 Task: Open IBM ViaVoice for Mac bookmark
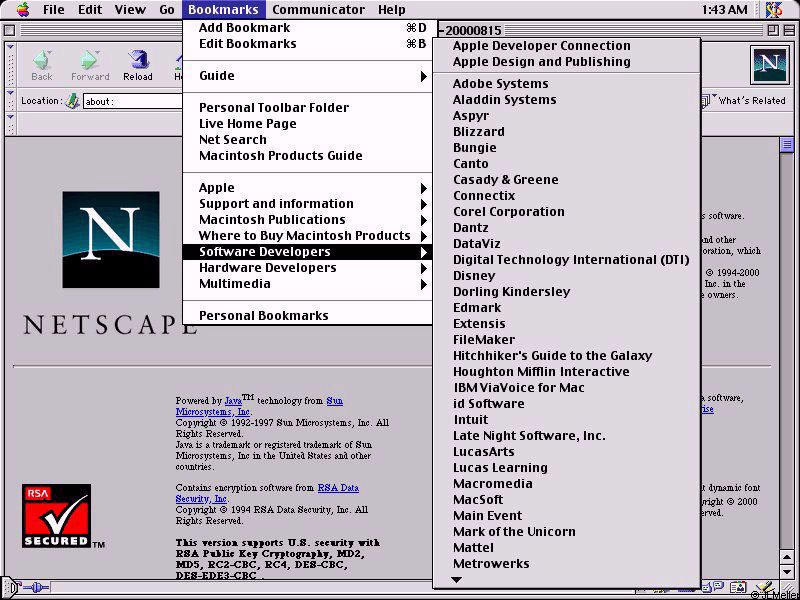point(566,388)
